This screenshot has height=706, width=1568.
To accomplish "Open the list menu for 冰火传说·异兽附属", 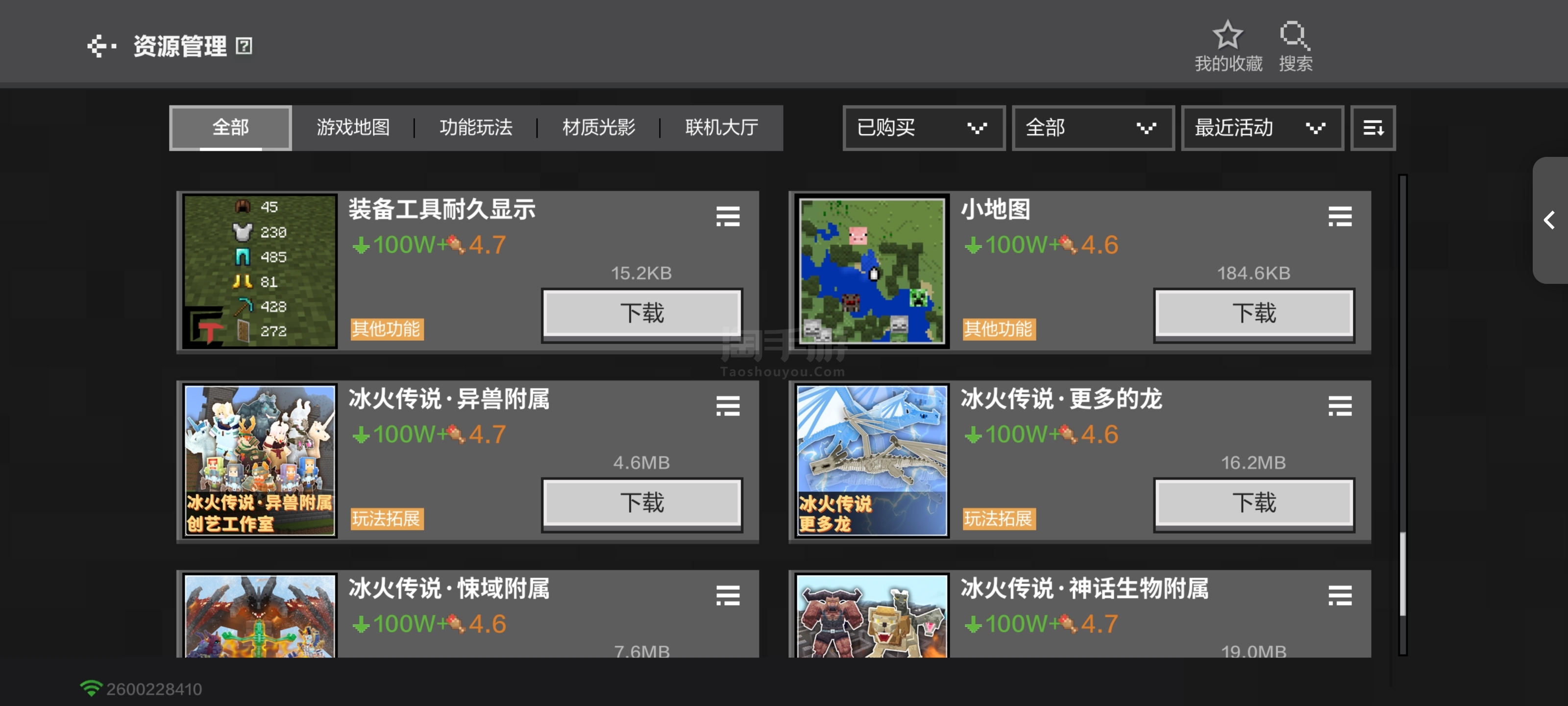I will [727, 405].
